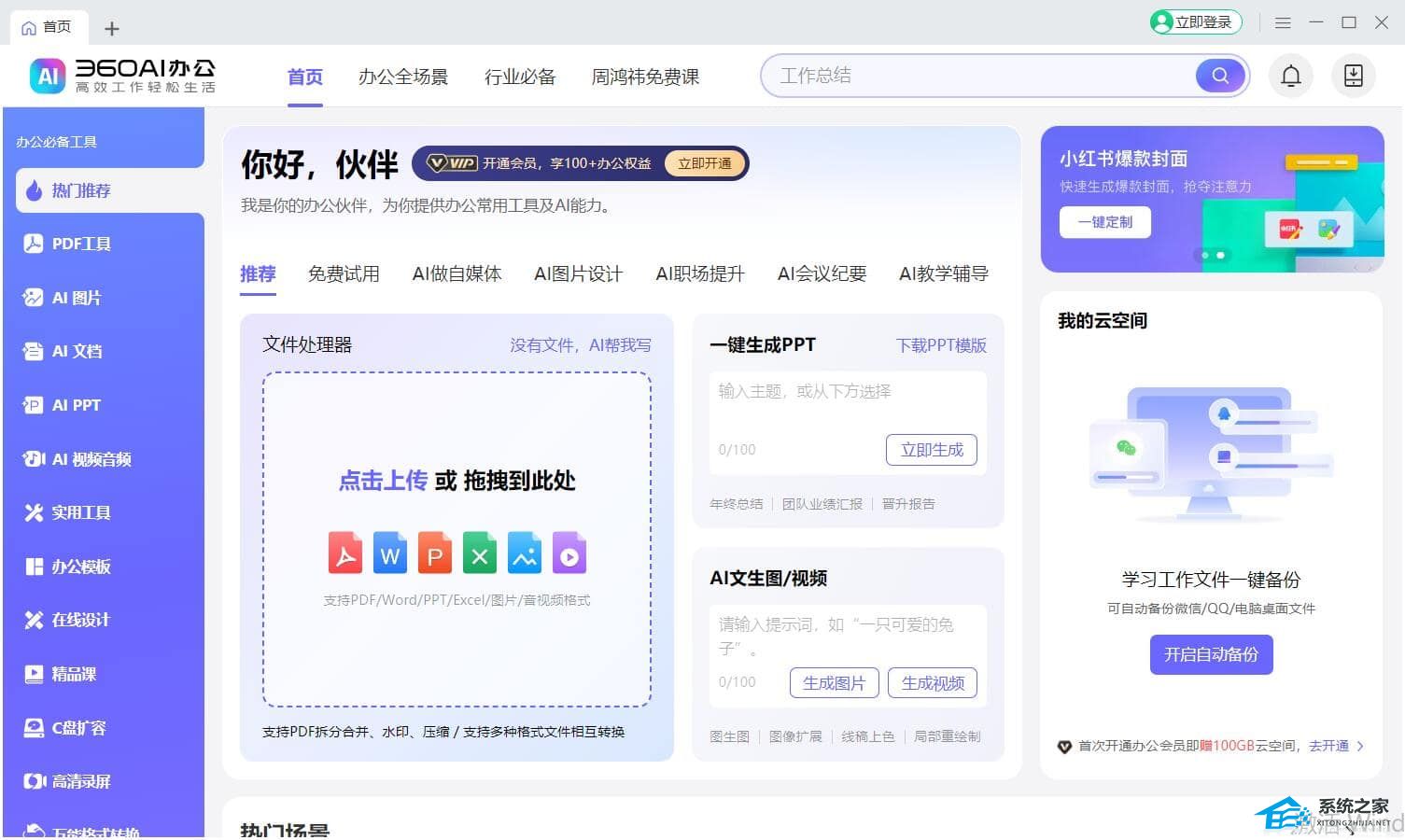Screen dimensions: 1405x840
Task: Switch to AI会议纪要 tab
Action: 822,273
